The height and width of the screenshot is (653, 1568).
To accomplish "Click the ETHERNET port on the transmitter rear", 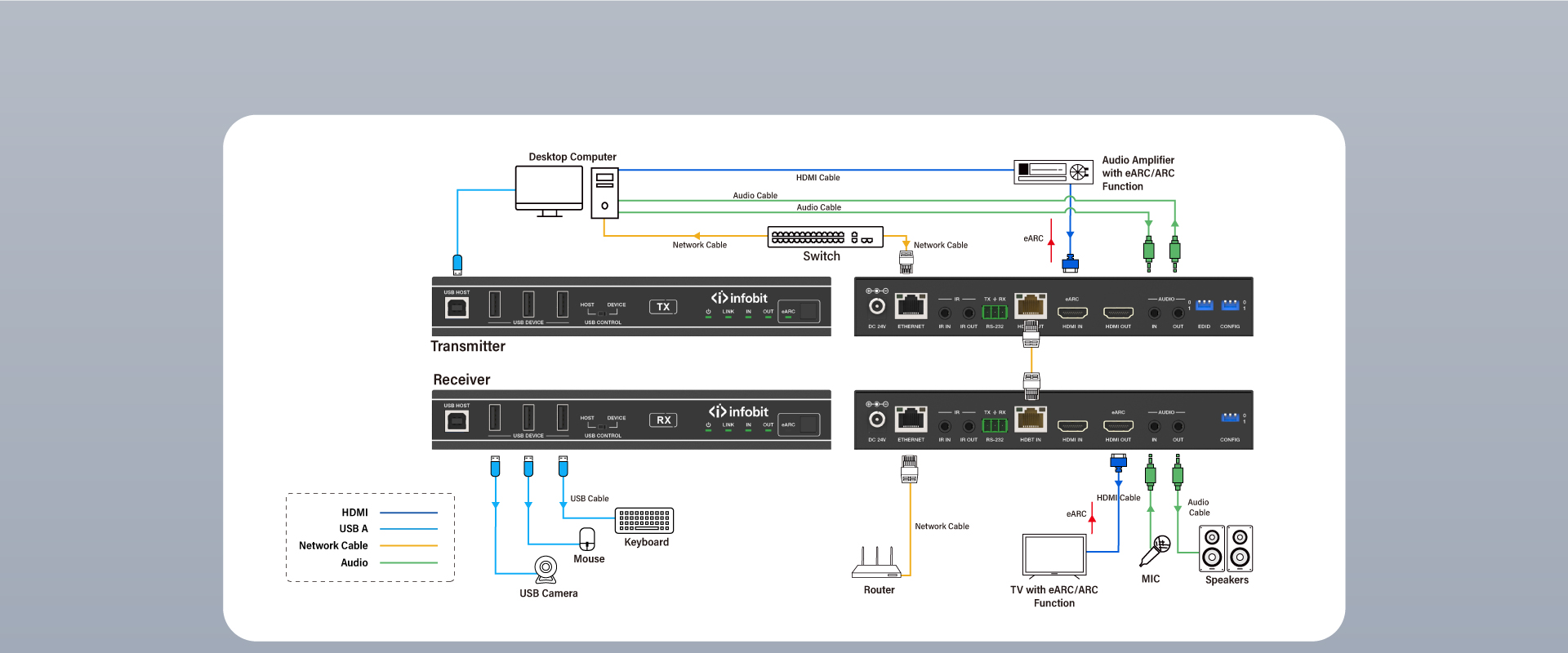I will coord(911,306).
